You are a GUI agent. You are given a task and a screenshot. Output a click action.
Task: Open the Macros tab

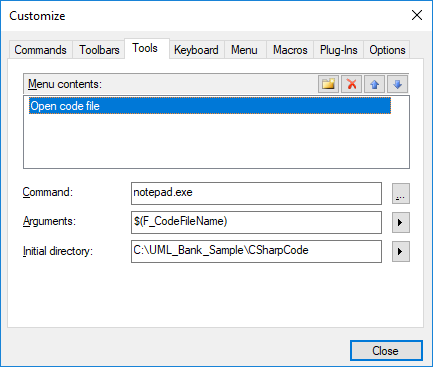[x=290, y=50]
